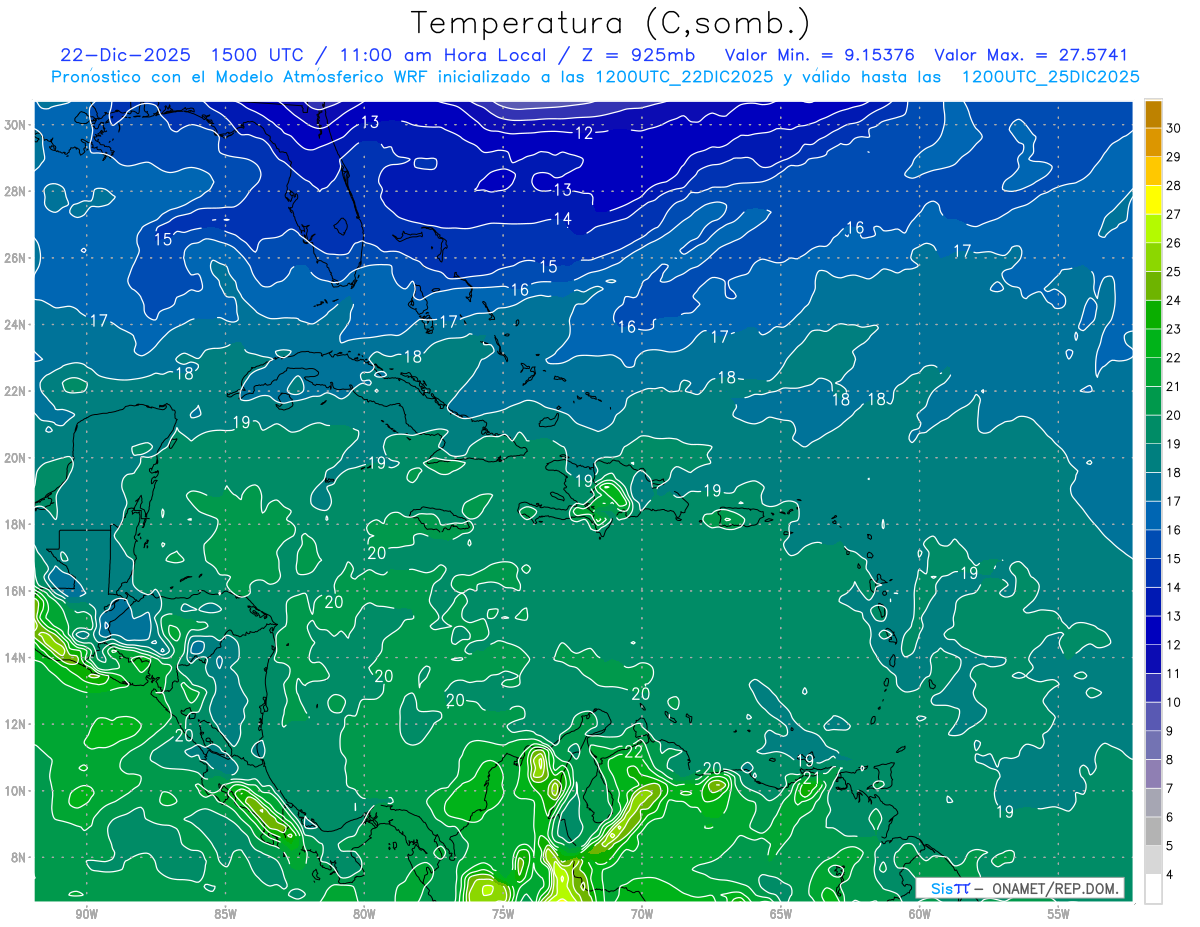Viewport: 1200px width, 927px height.
Task: Click the title 'Temperatura (C,somb.)'
Action: point(611,23)
